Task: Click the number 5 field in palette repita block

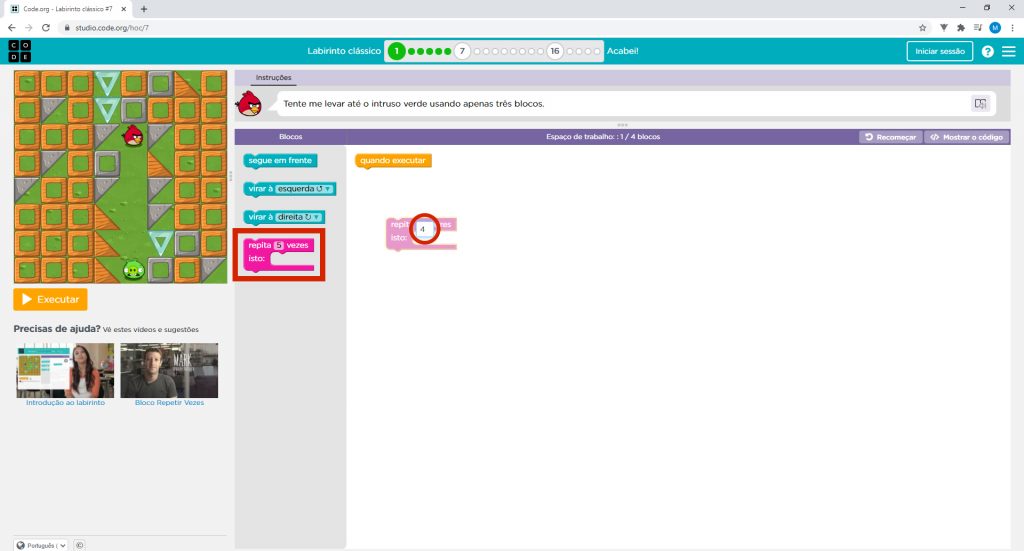Action: click(279, 245)
